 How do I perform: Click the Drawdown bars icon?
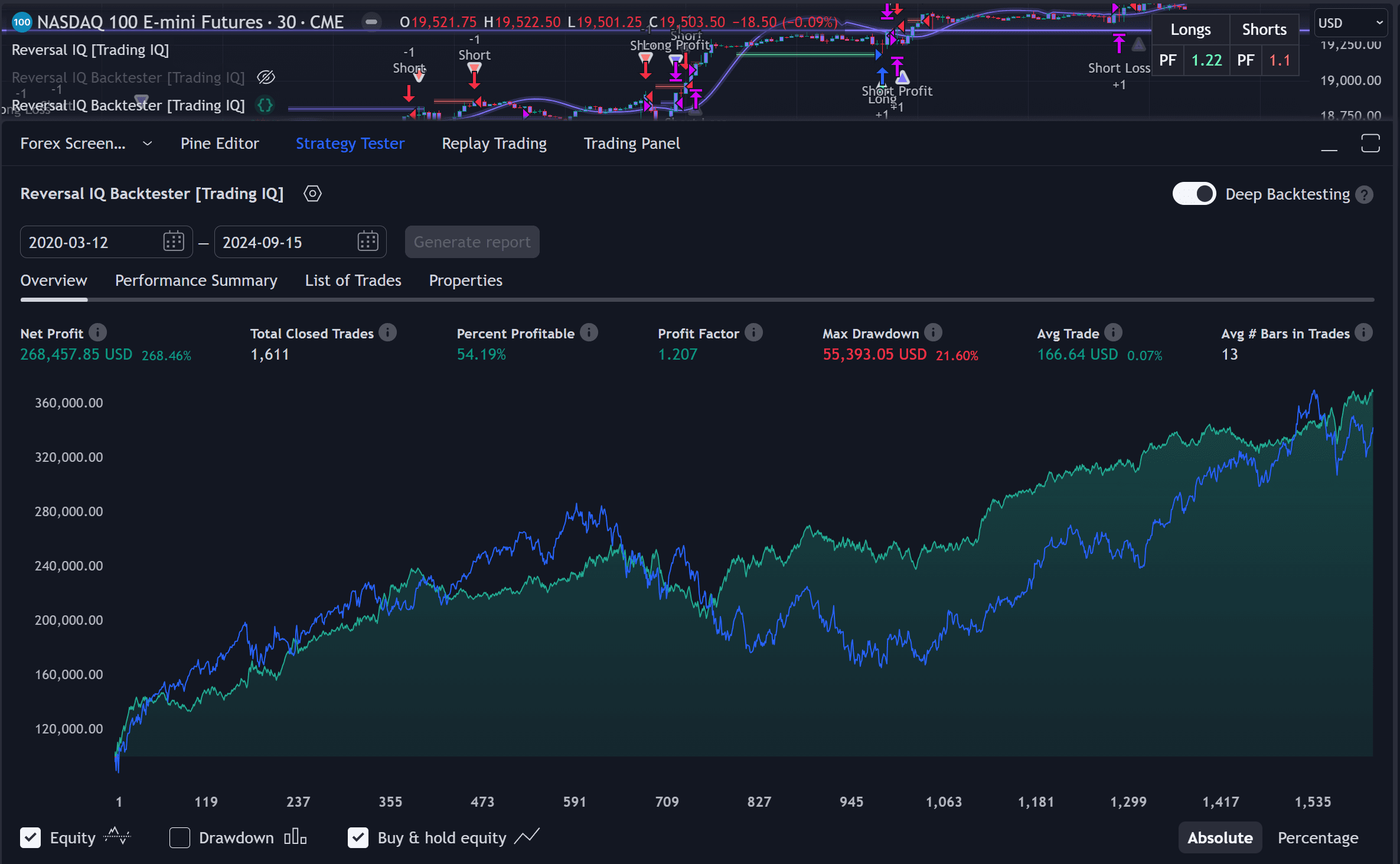pos(295,837)
